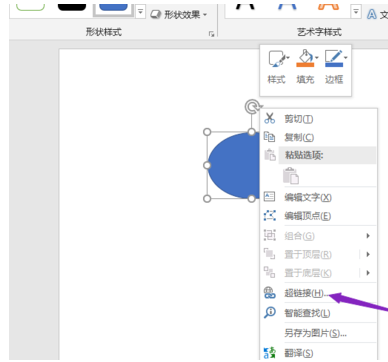Viewport: 388px width, 362px height.
Task: Expand the 置于顶层(R) submenu arrow
Action: (368, 254)
